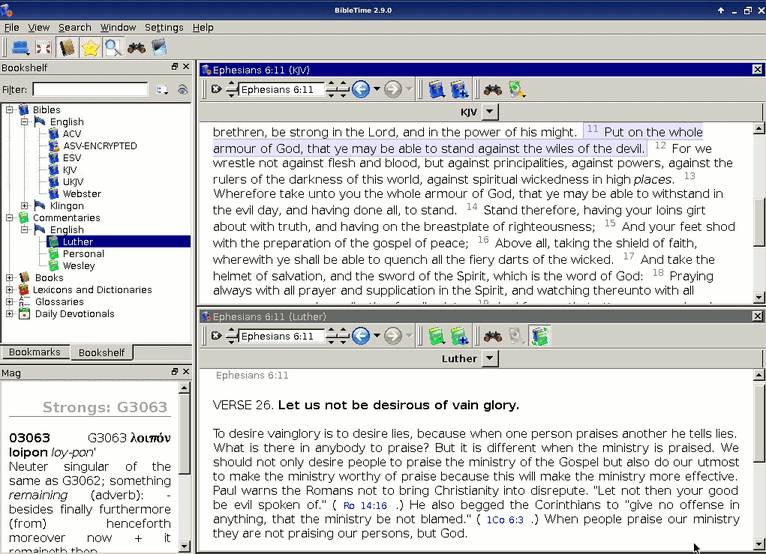Click the sync icon in Luther window toolbar
766x554 pixels.
coord(539,335)
